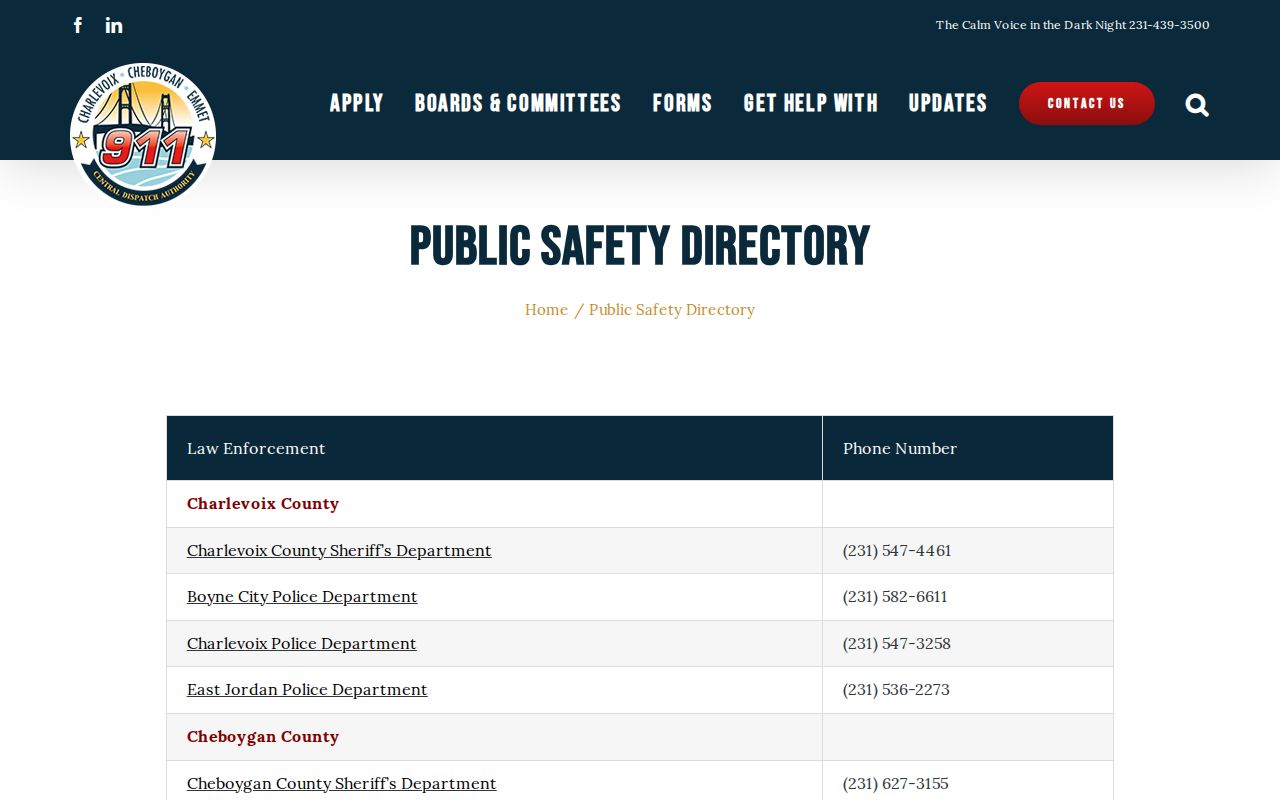Open East Jordan Police Department link
Viewport: 1280px width, 800px height.
pyautogui.click(x=307, y=689)
